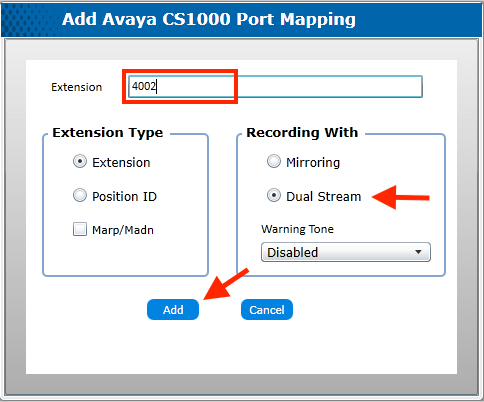Choose Dual Stream recording option

click(274, 195)
